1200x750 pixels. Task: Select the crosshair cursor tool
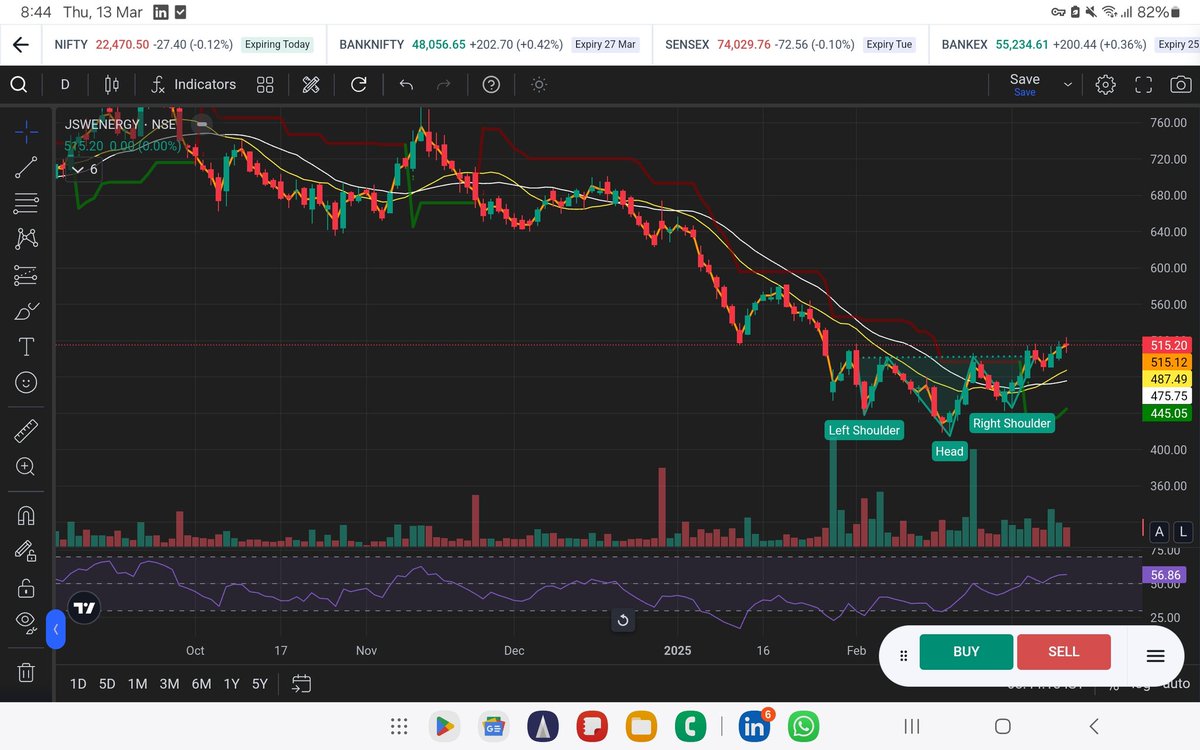27,131
